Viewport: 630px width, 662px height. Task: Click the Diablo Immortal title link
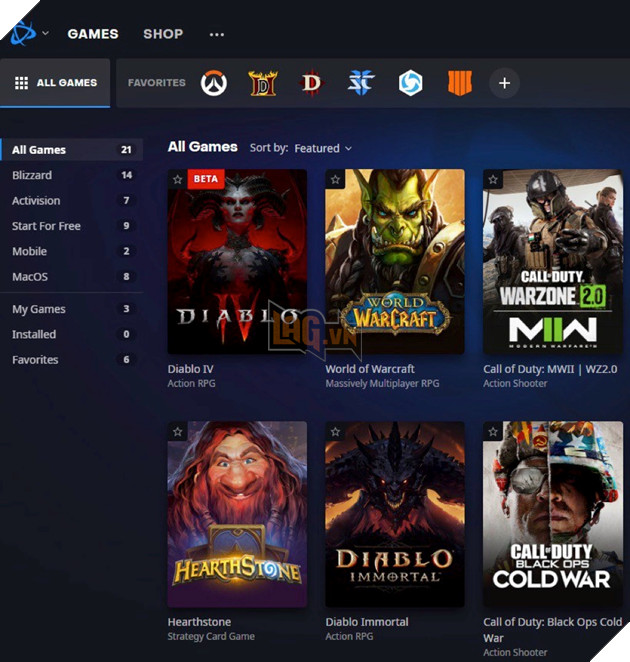(x=367, y=622)
